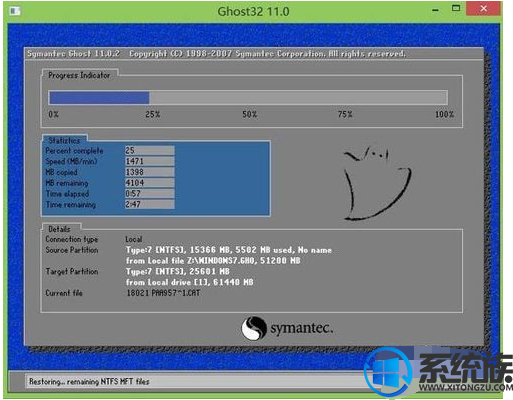Maximize the Ghost32 11.0 window
The image size is (513, 400).
(456, 8)
